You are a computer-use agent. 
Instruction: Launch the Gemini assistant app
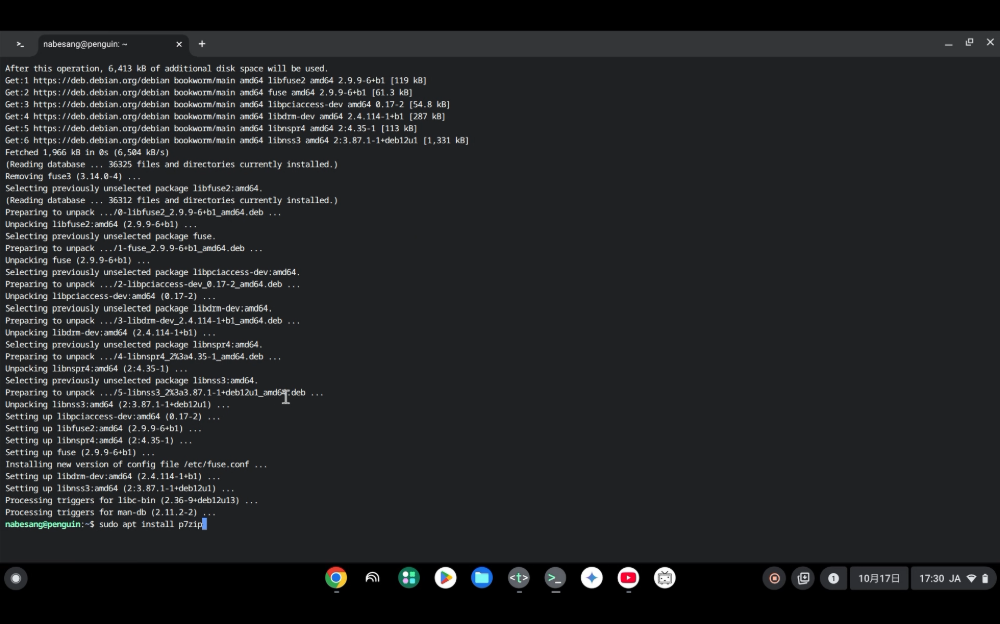[591, 578]
